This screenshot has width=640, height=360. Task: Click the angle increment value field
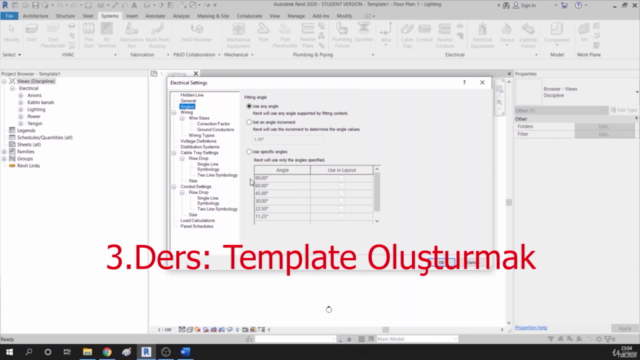[x=288, y=140]
